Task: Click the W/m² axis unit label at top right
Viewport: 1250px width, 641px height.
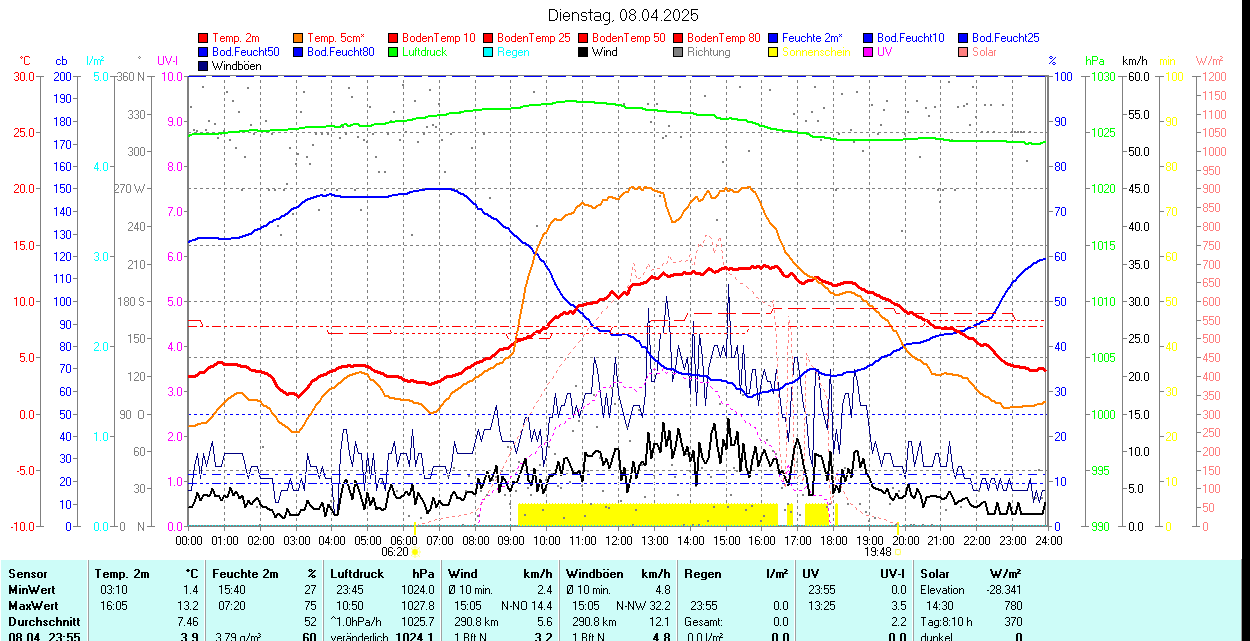Action: [x=1211, y=62]
